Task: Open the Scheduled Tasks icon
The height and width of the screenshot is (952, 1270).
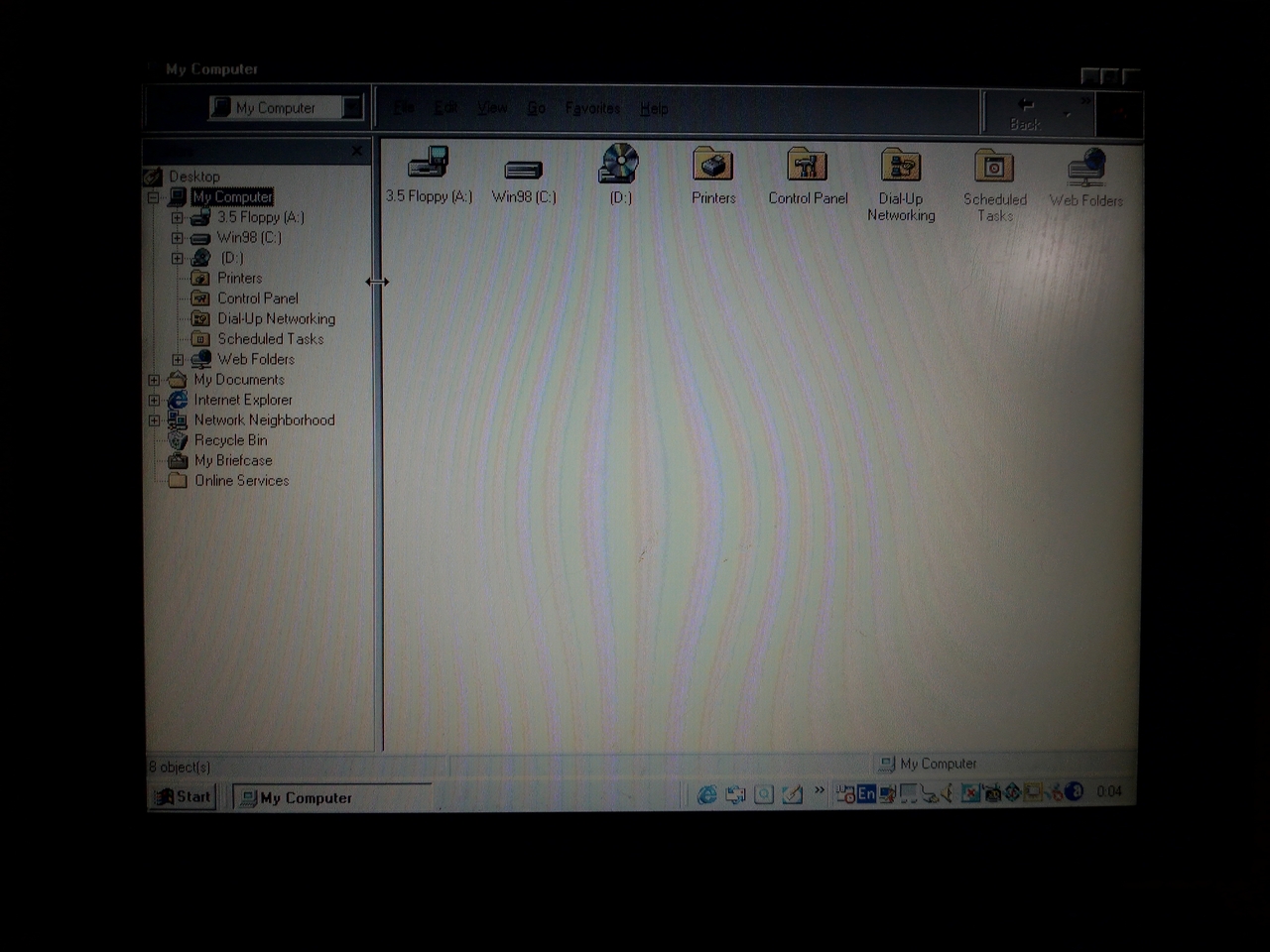Action: (993, 169)
